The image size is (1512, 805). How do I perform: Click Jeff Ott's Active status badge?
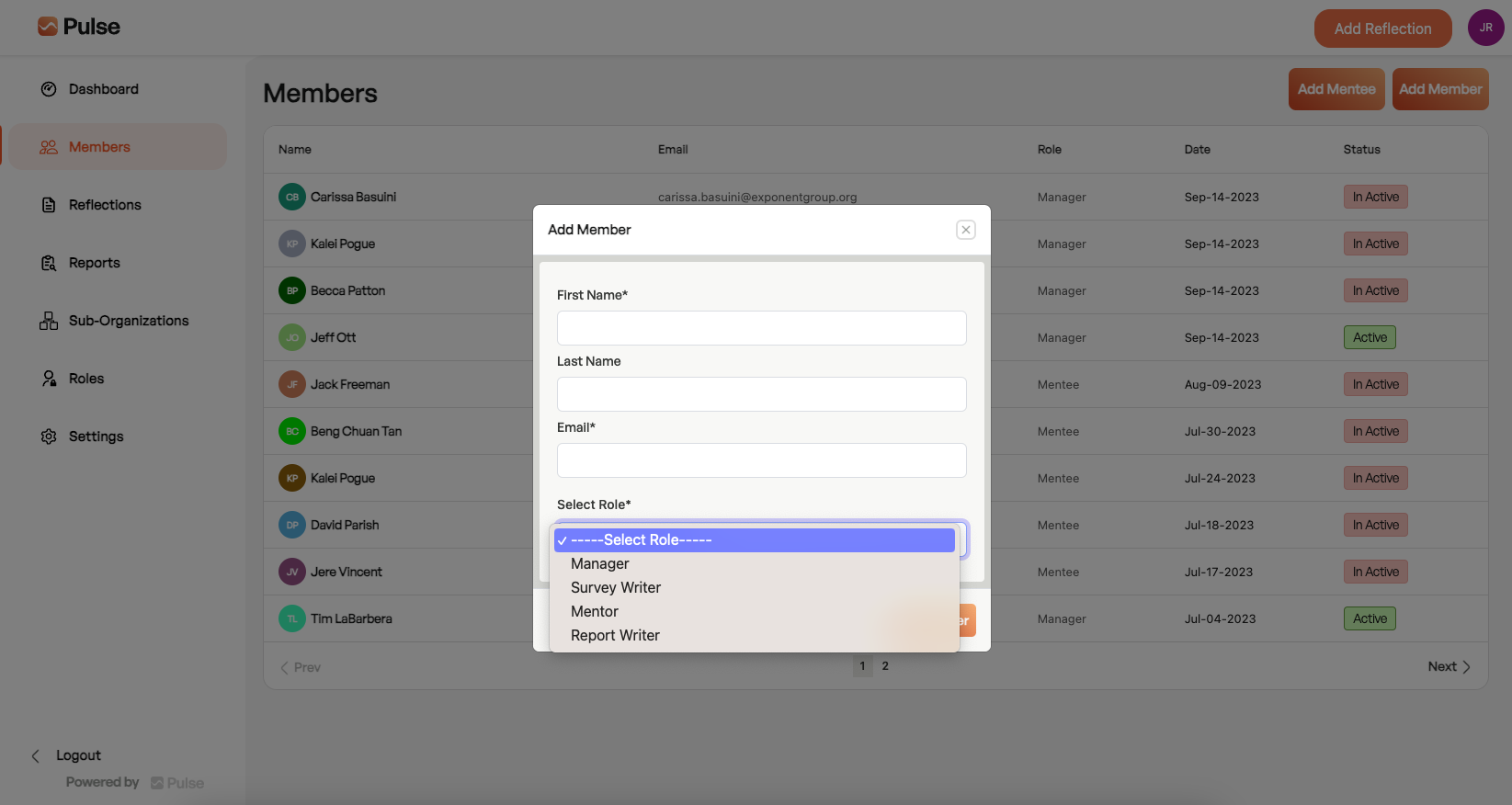click(x=1370, y=337)
